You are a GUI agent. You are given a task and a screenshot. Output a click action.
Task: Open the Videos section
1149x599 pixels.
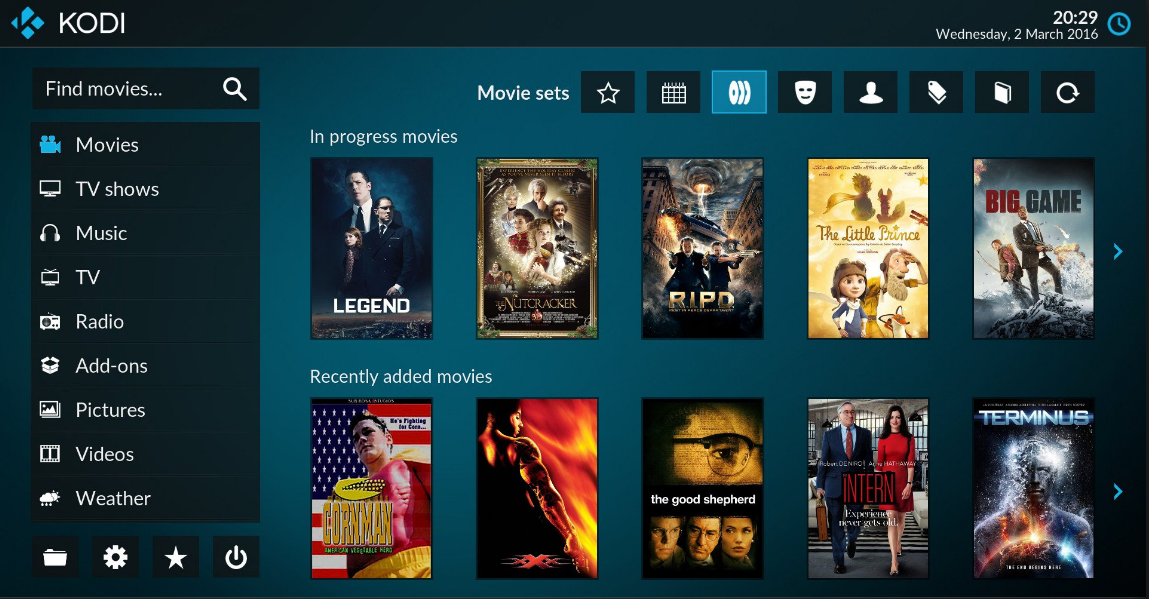coord(146,454)
